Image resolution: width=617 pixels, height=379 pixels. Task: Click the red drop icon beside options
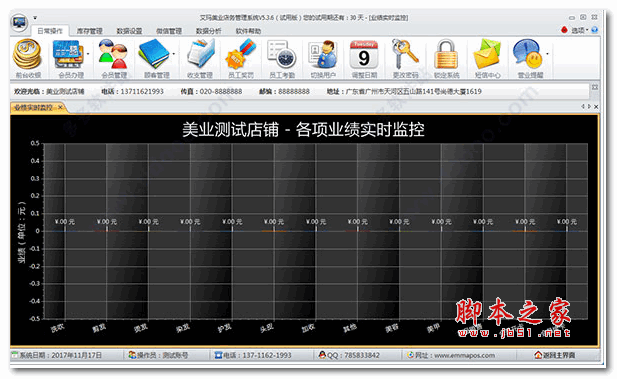pyautogui.click(x=564, y=30)
